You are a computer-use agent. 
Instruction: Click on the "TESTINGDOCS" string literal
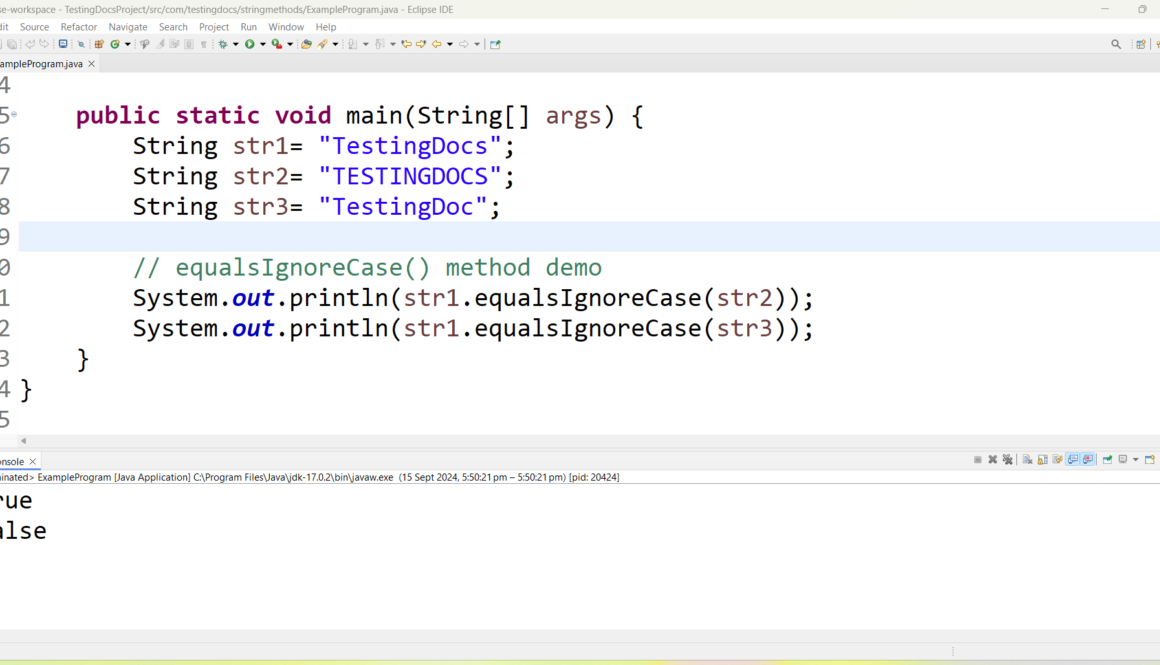409,177
